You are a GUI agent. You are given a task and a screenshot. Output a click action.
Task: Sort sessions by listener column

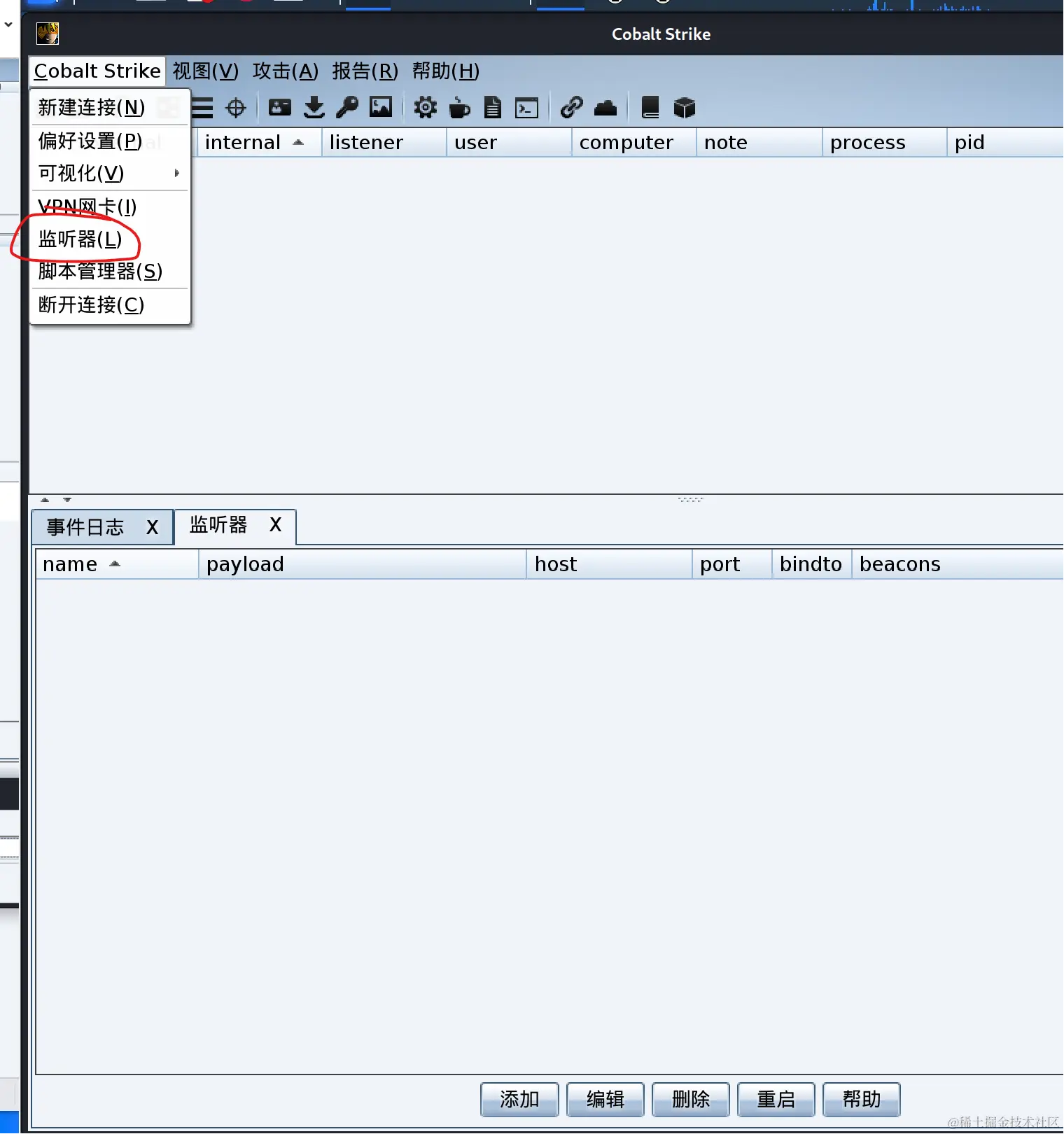click(x=384, y=142)
